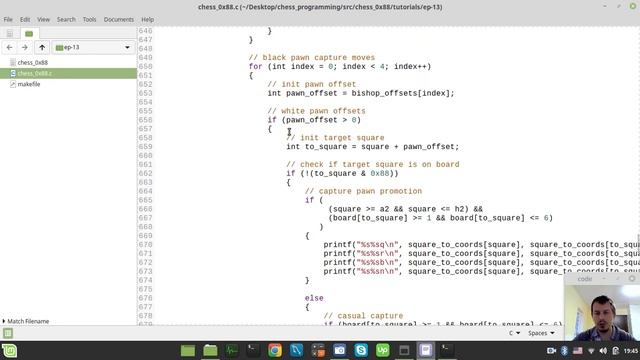Switch to the documents list side-panel tab
This screenshot has width=640, height=360.
click(10, 33)
